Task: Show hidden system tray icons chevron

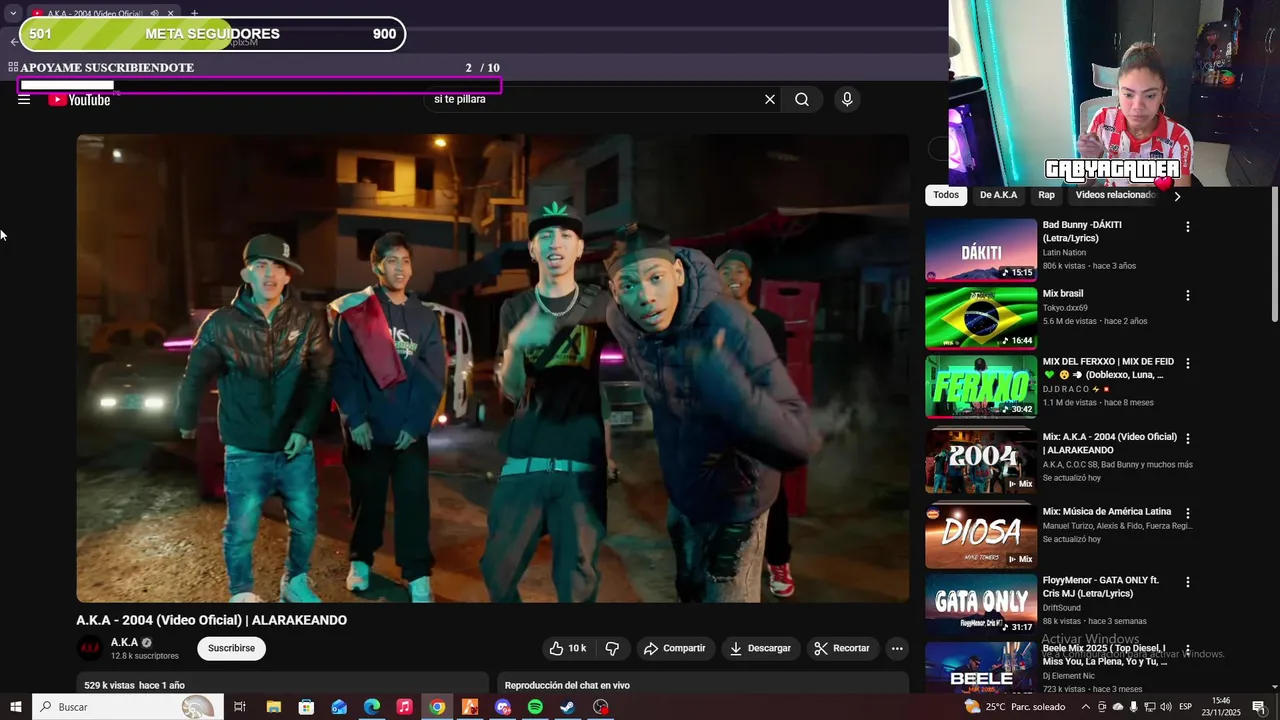Action: [1086, 707]
